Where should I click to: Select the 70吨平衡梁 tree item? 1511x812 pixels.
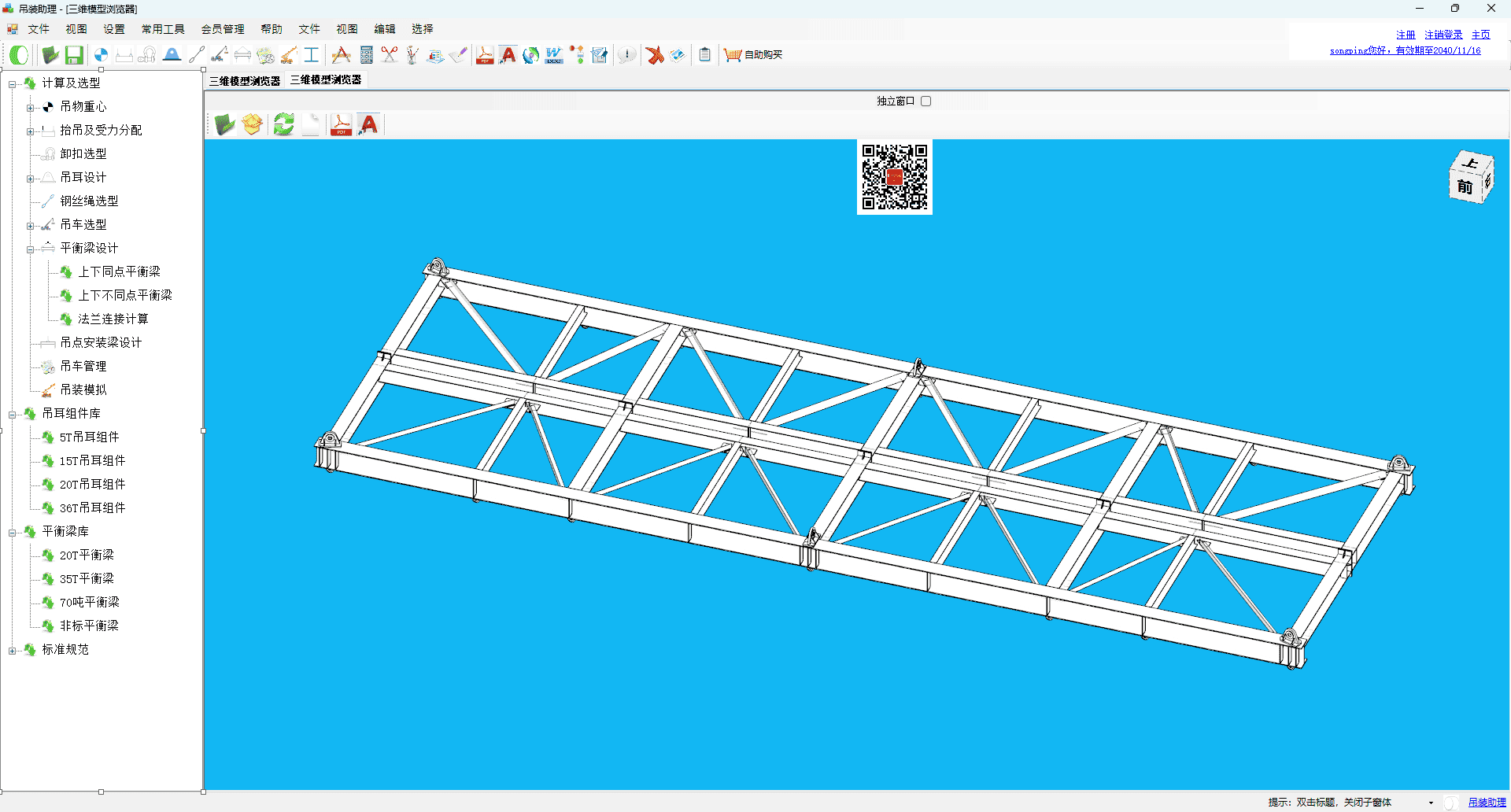[x=89, y=602]
